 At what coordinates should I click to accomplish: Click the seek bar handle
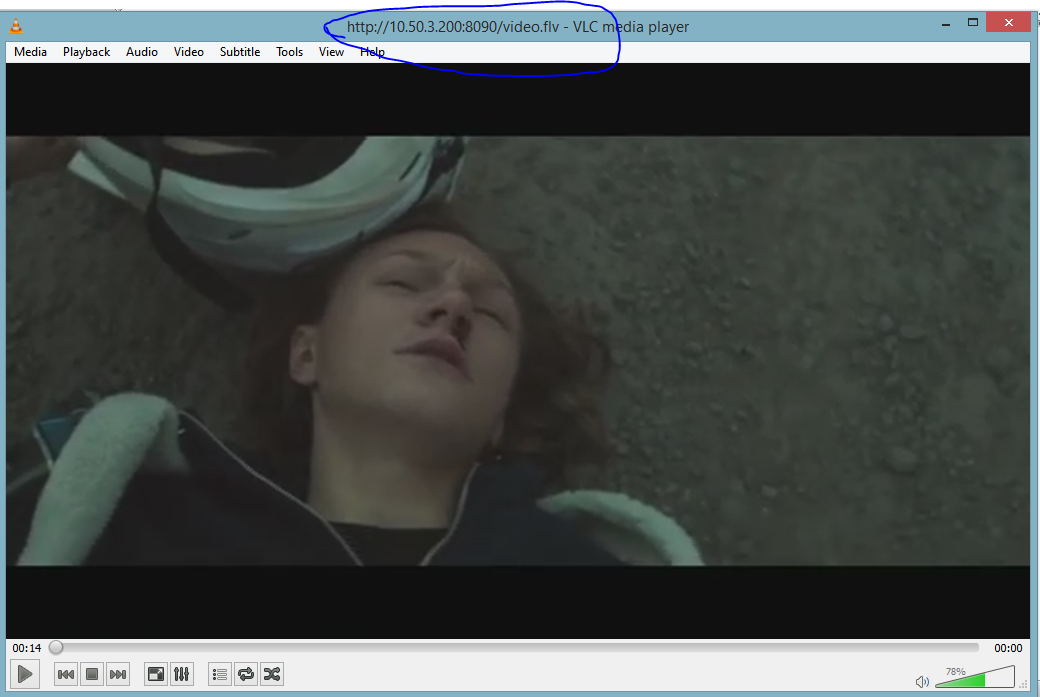coord(56,647)
